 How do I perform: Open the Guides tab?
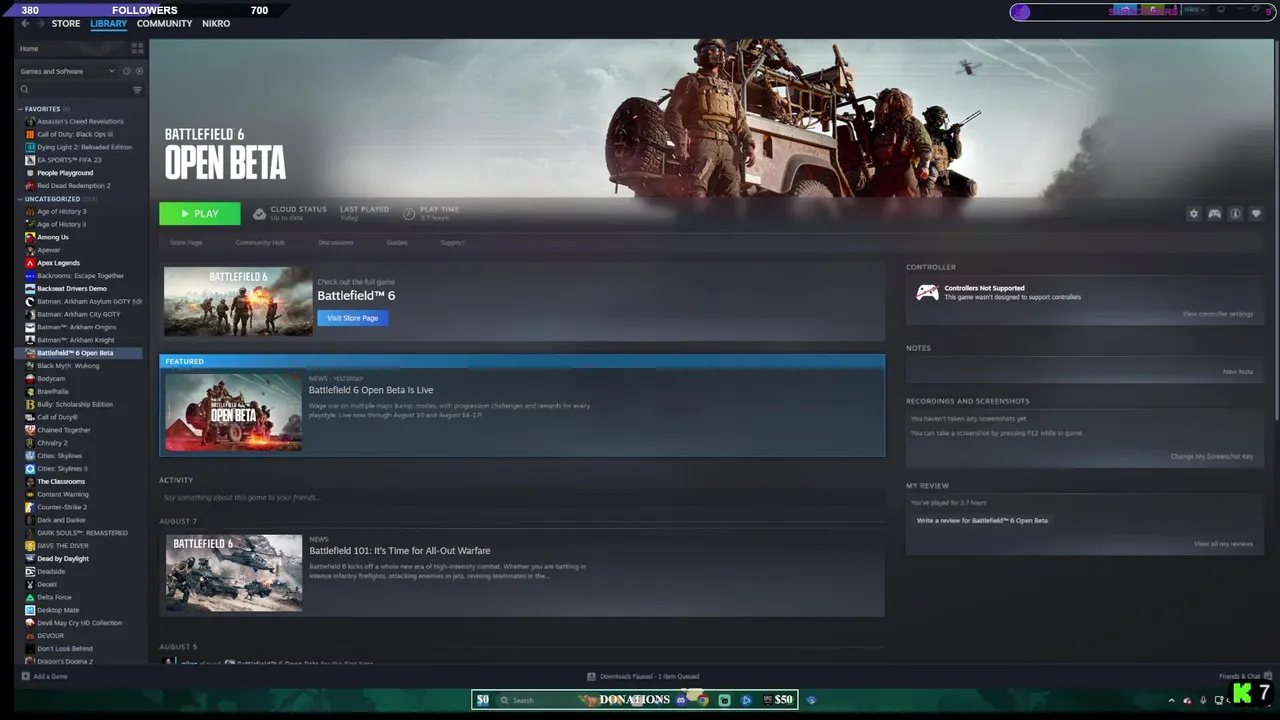coord(397,242)
